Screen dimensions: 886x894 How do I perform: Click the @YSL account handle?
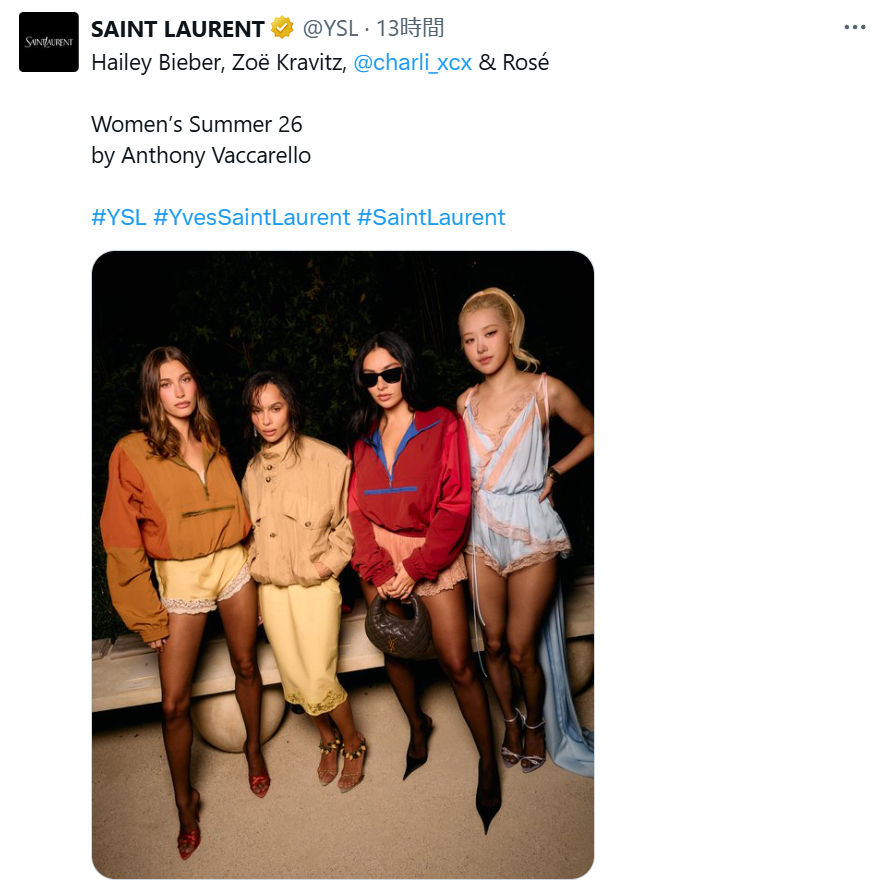[x=332, y=28]
